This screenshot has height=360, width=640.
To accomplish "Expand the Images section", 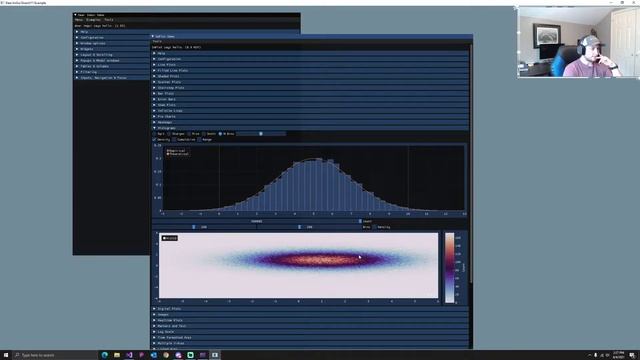I will pos(311,315).
